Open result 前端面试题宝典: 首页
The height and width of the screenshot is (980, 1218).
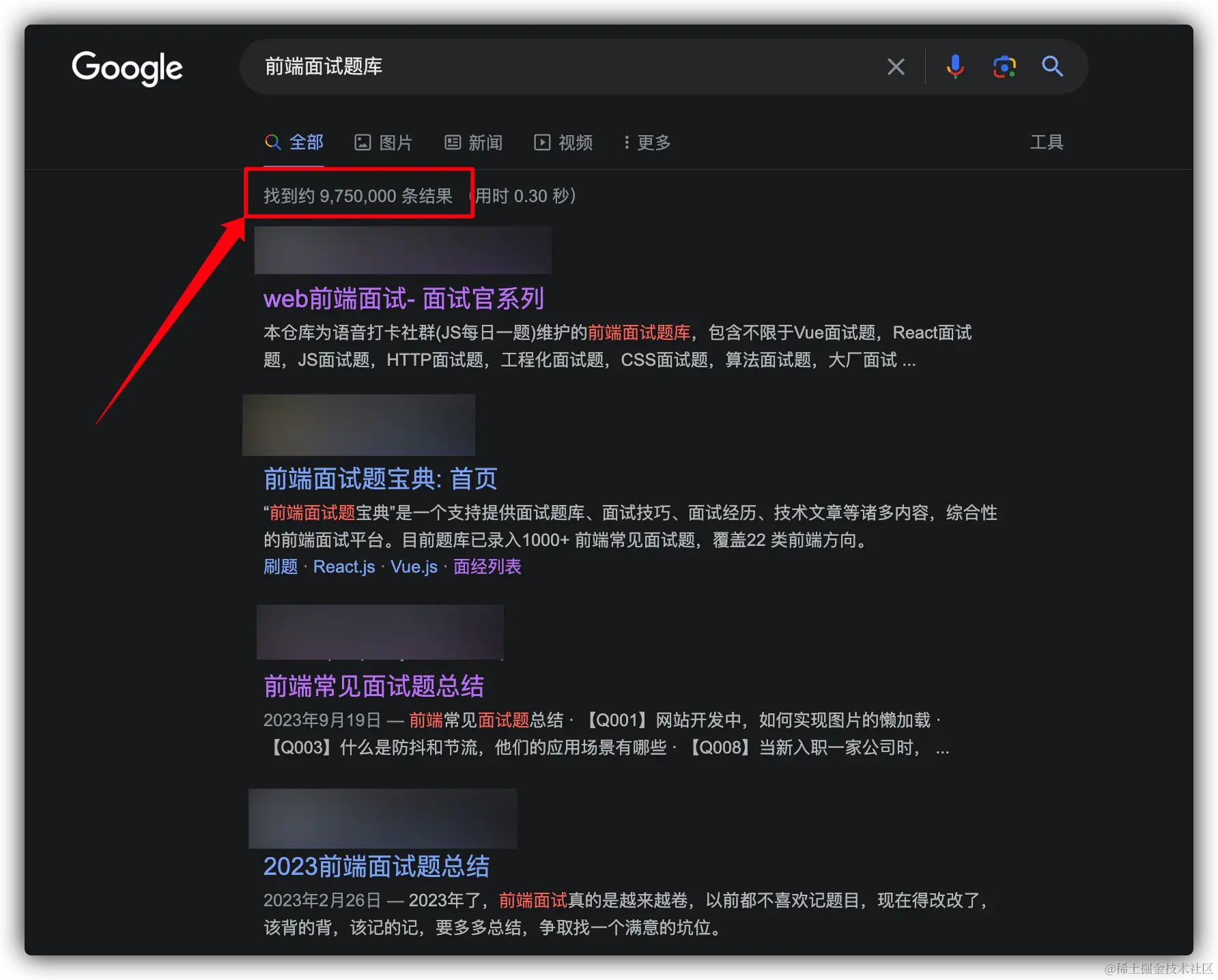(380, 479)
